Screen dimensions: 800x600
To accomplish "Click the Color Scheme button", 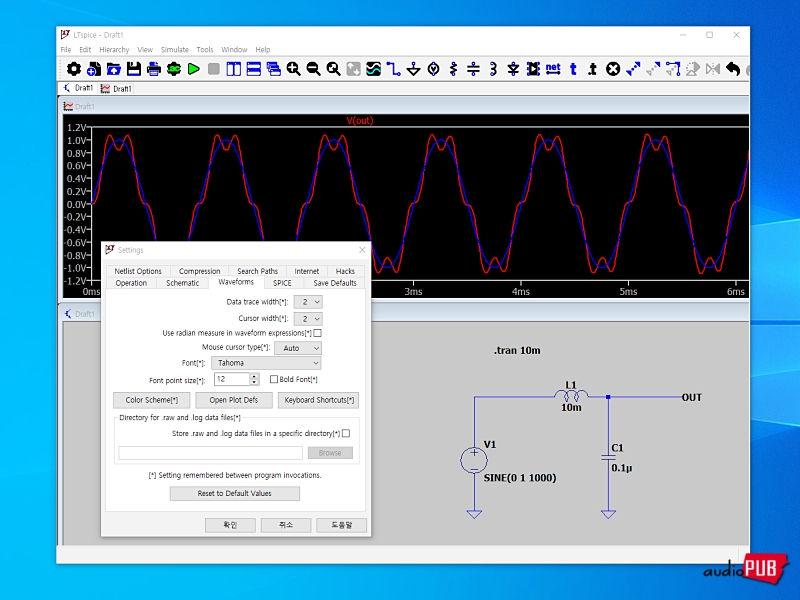I will point(151,400).
